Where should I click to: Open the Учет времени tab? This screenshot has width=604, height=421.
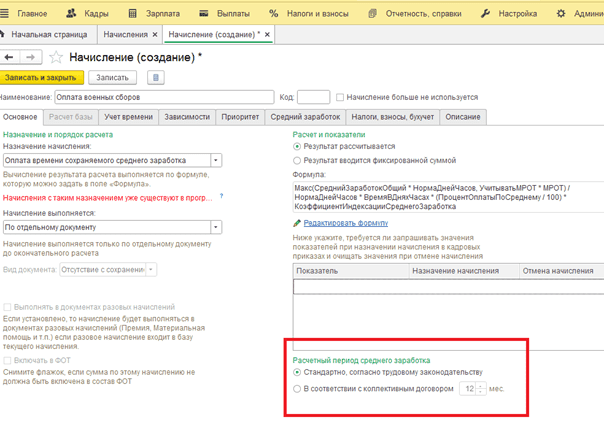(x=128, y=117)
